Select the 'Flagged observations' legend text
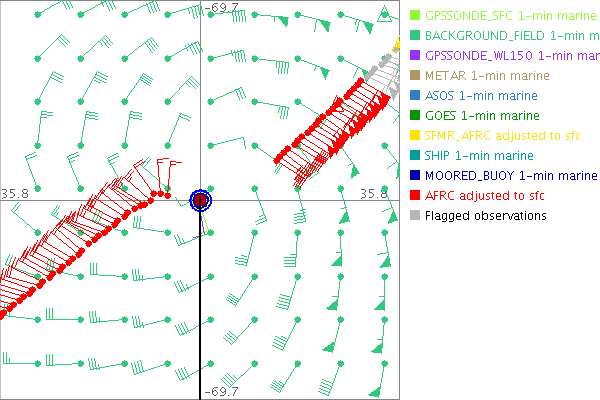This screenshot has height=400, width=600. [x=486, y=216]
